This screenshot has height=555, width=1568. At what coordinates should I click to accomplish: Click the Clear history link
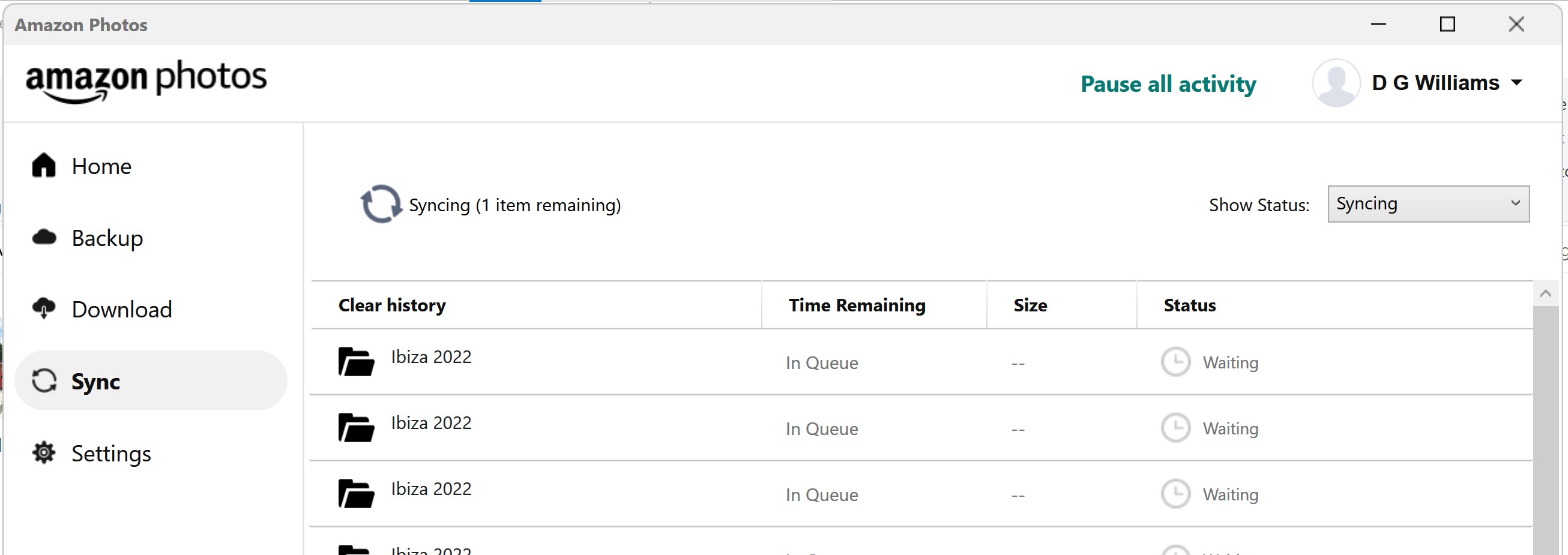click(391, 305)
